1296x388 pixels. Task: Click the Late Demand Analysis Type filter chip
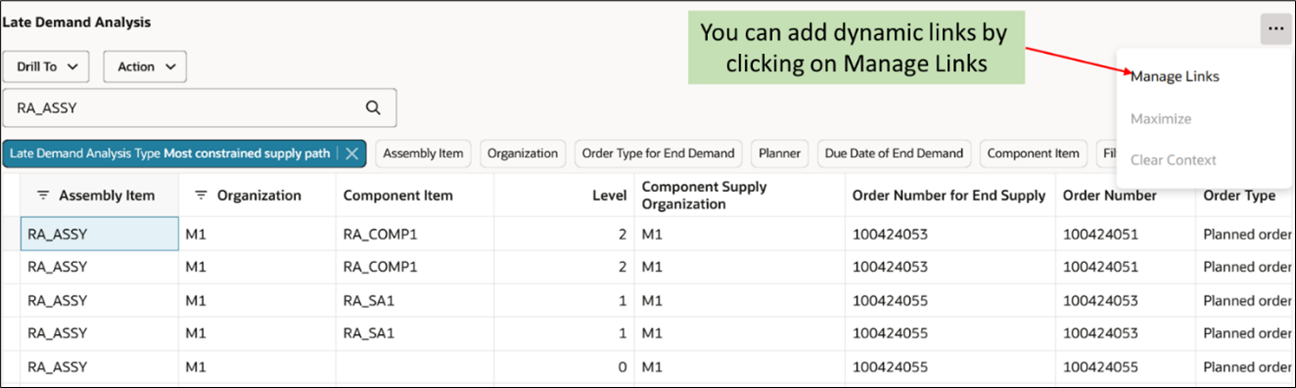pos(170,154)
